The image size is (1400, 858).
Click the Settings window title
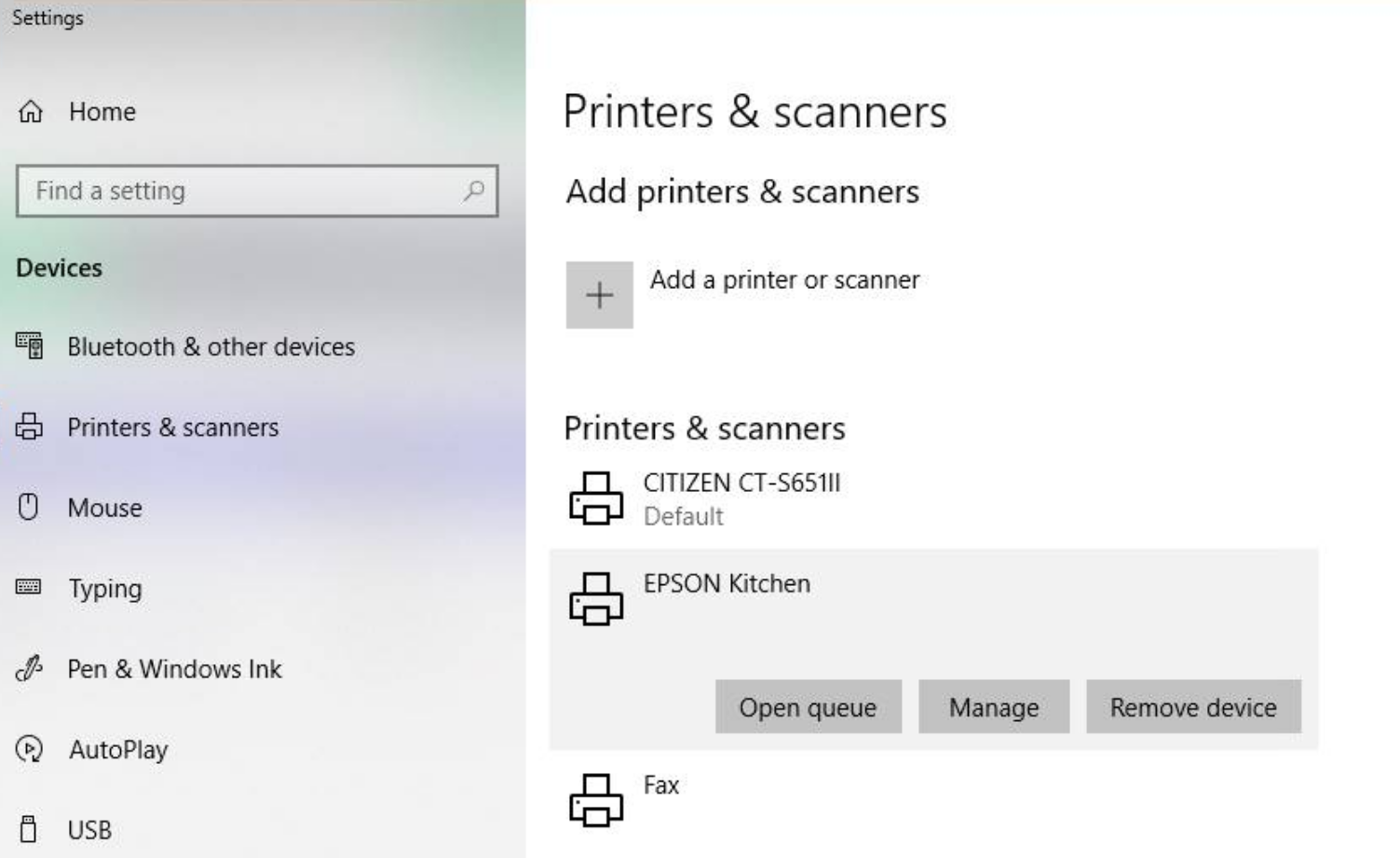[x=48, y=18]
